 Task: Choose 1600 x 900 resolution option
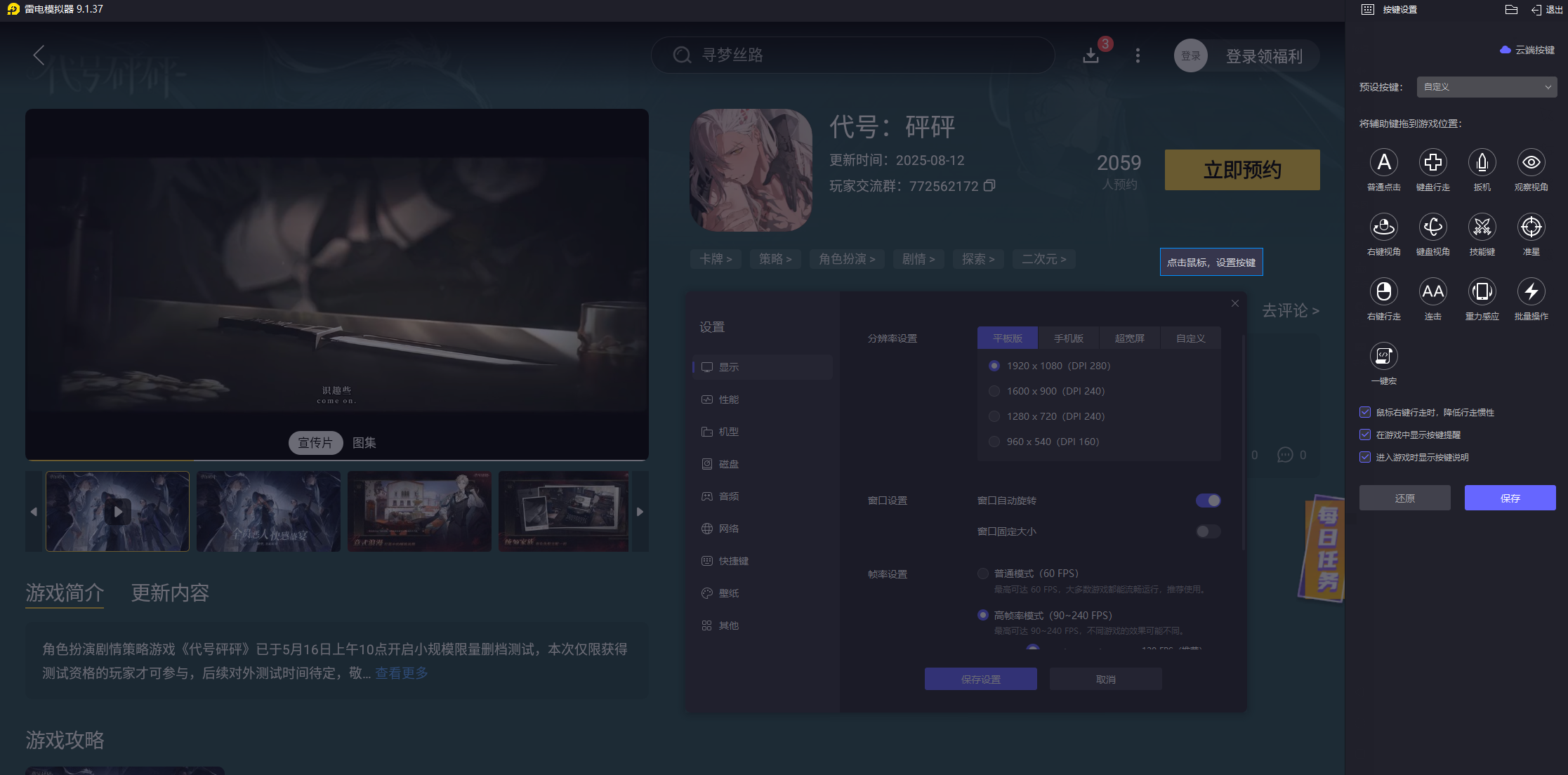(994, 391)
